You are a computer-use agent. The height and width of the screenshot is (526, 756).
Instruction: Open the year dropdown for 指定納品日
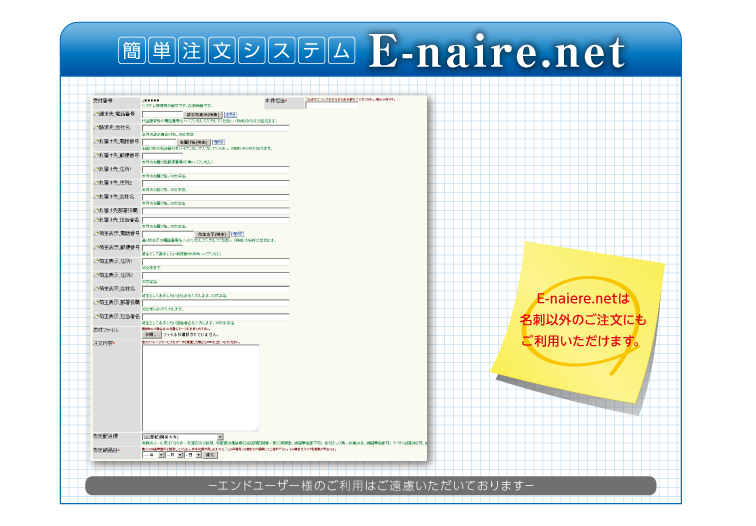click(x=153, y=455)
